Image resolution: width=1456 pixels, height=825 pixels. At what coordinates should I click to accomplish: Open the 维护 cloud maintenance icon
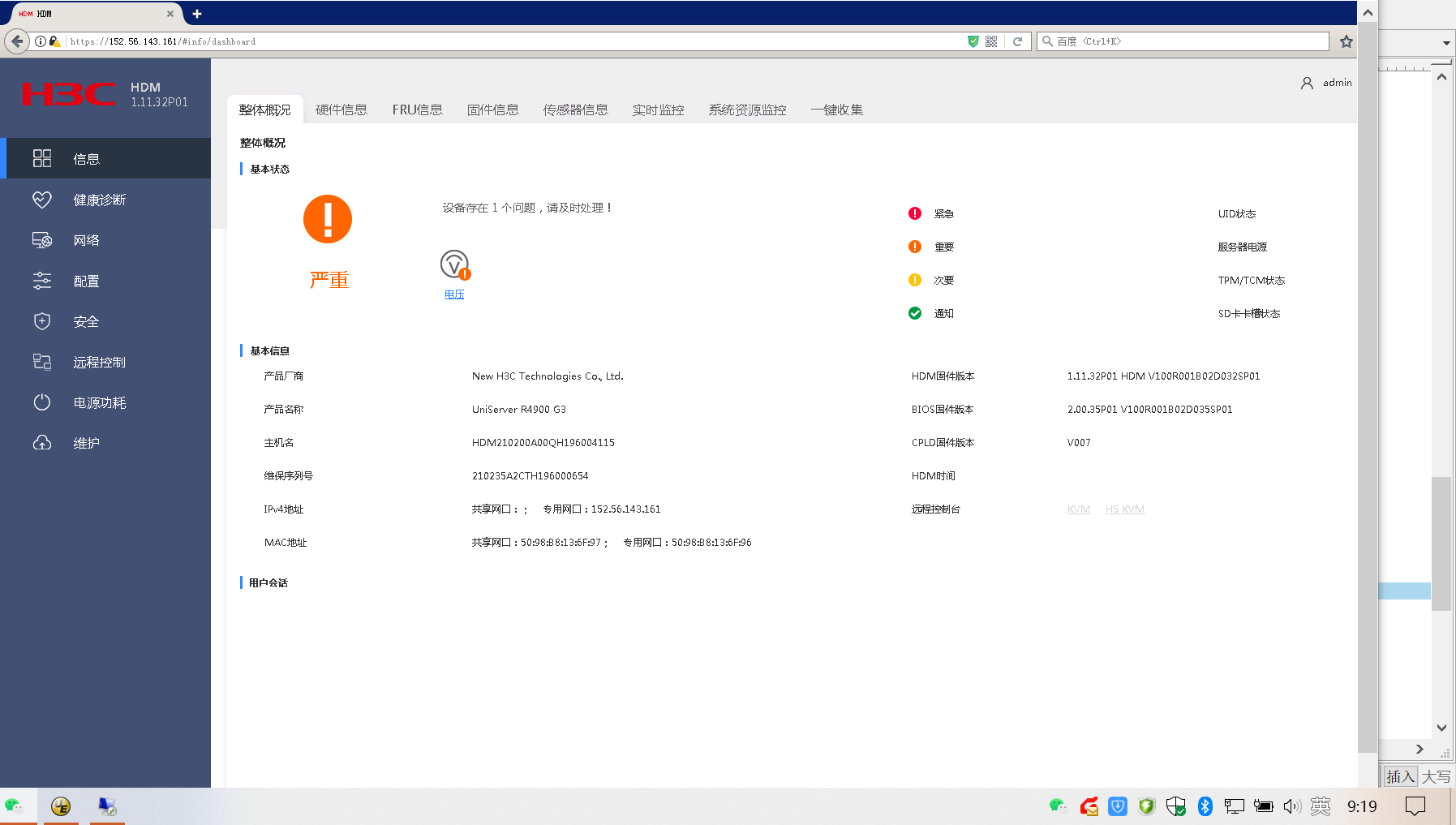[x=42, y=443]
